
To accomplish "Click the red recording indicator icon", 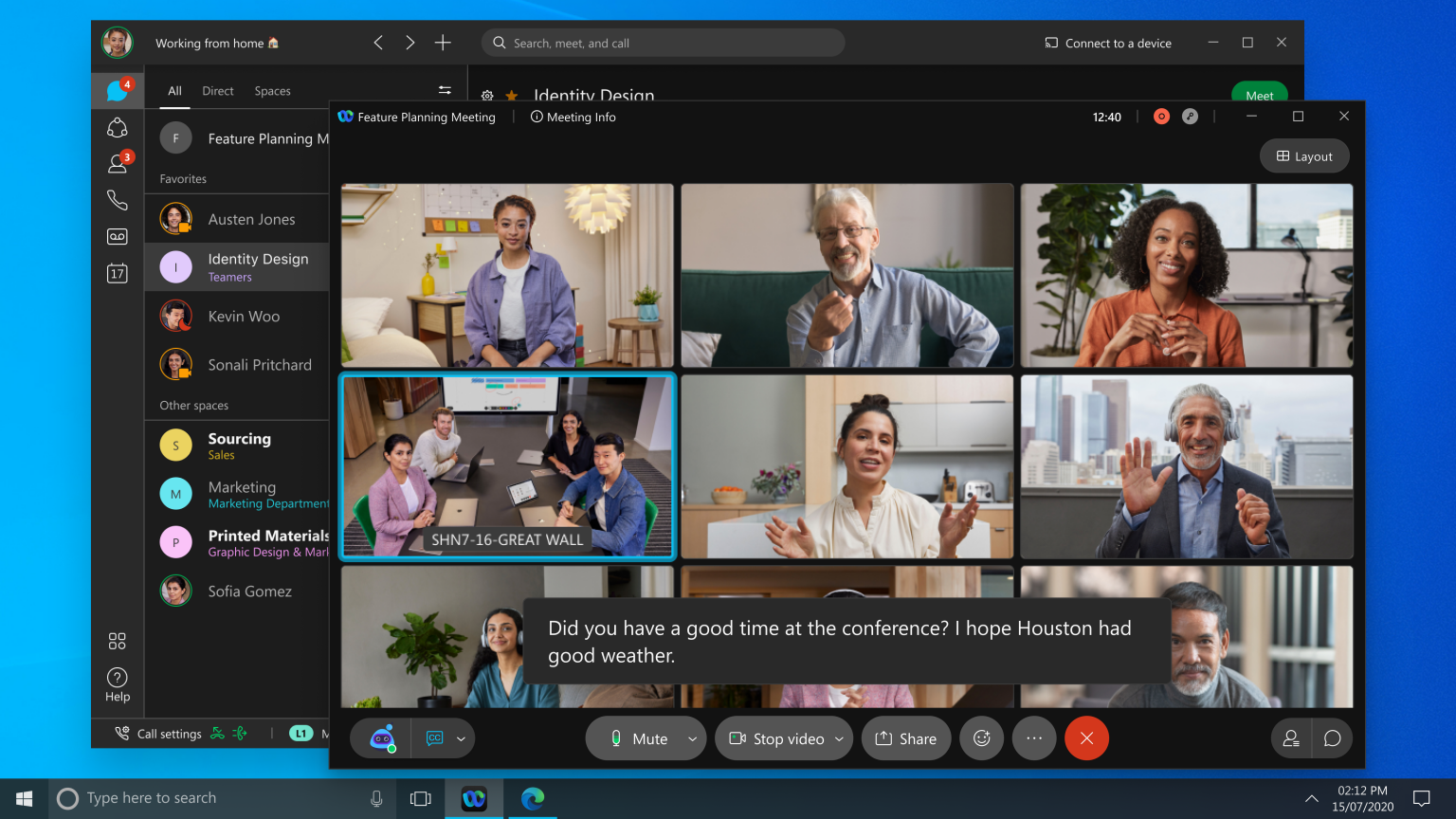I will coord(1161,116).
